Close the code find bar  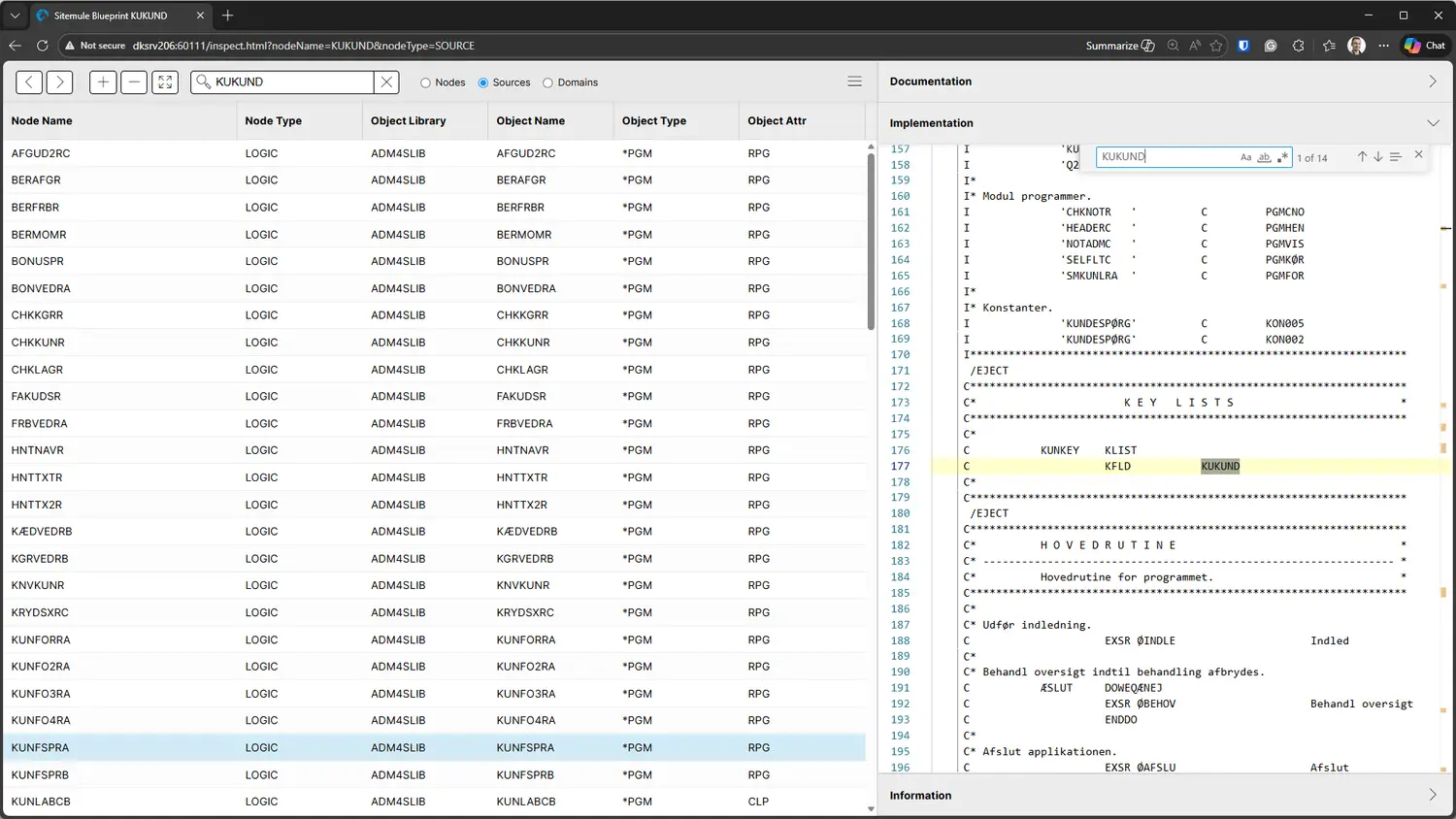[x=1418, y=155]
